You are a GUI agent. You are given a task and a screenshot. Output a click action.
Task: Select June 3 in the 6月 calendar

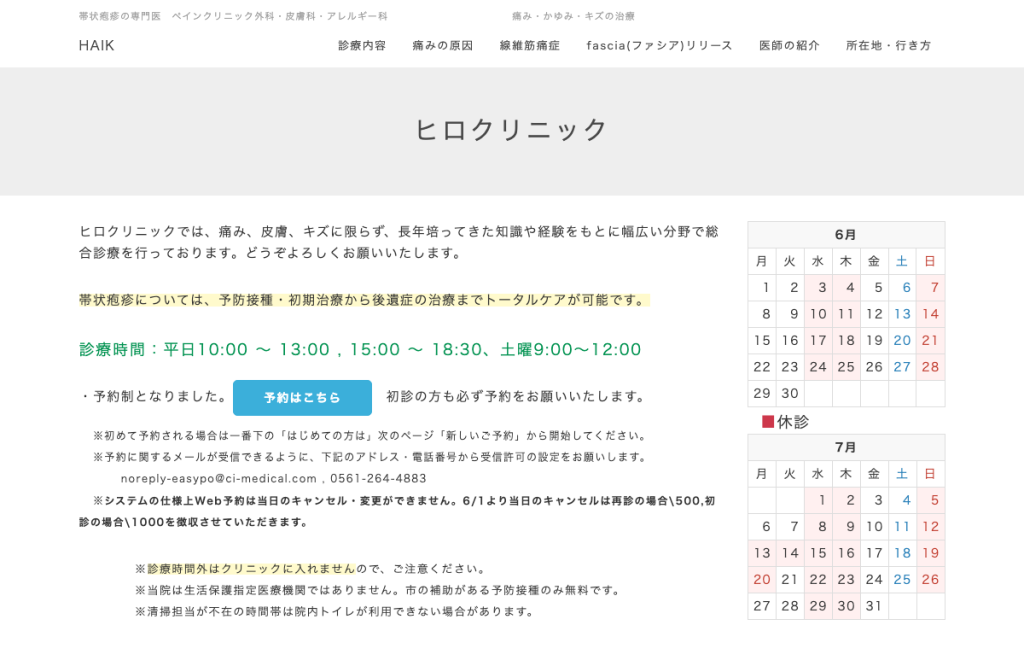click(x=818, y=288)
